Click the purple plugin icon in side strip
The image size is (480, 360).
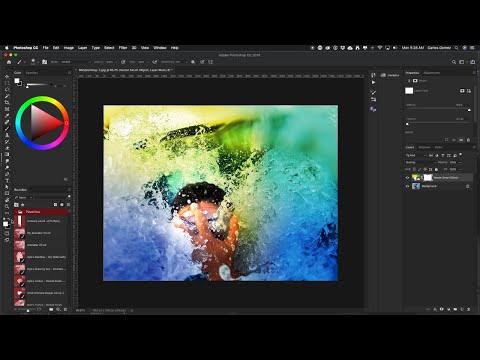[x=373, y=109]
